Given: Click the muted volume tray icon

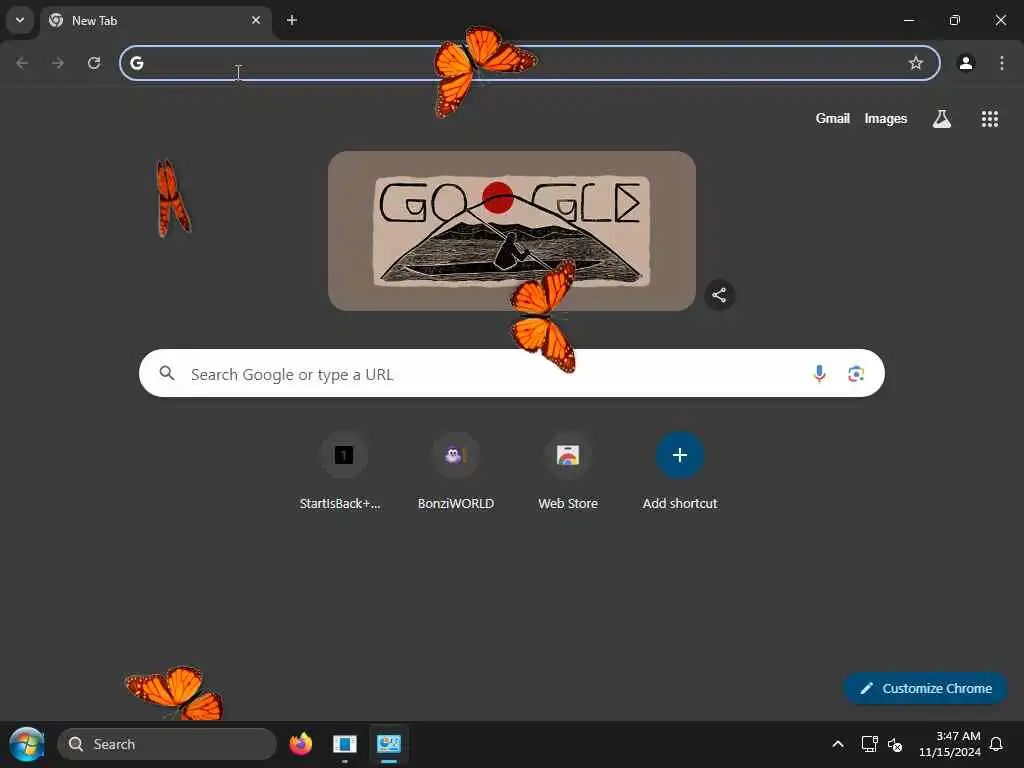Looking at the screenshot, I should click(x=895, y=744).
